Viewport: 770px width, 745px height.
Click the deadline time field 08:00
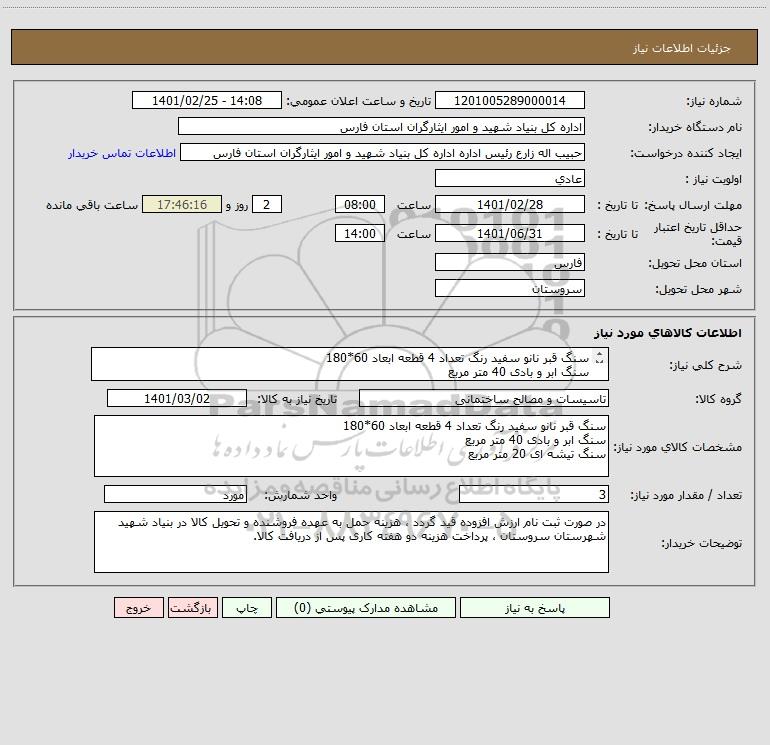(359, 204)
